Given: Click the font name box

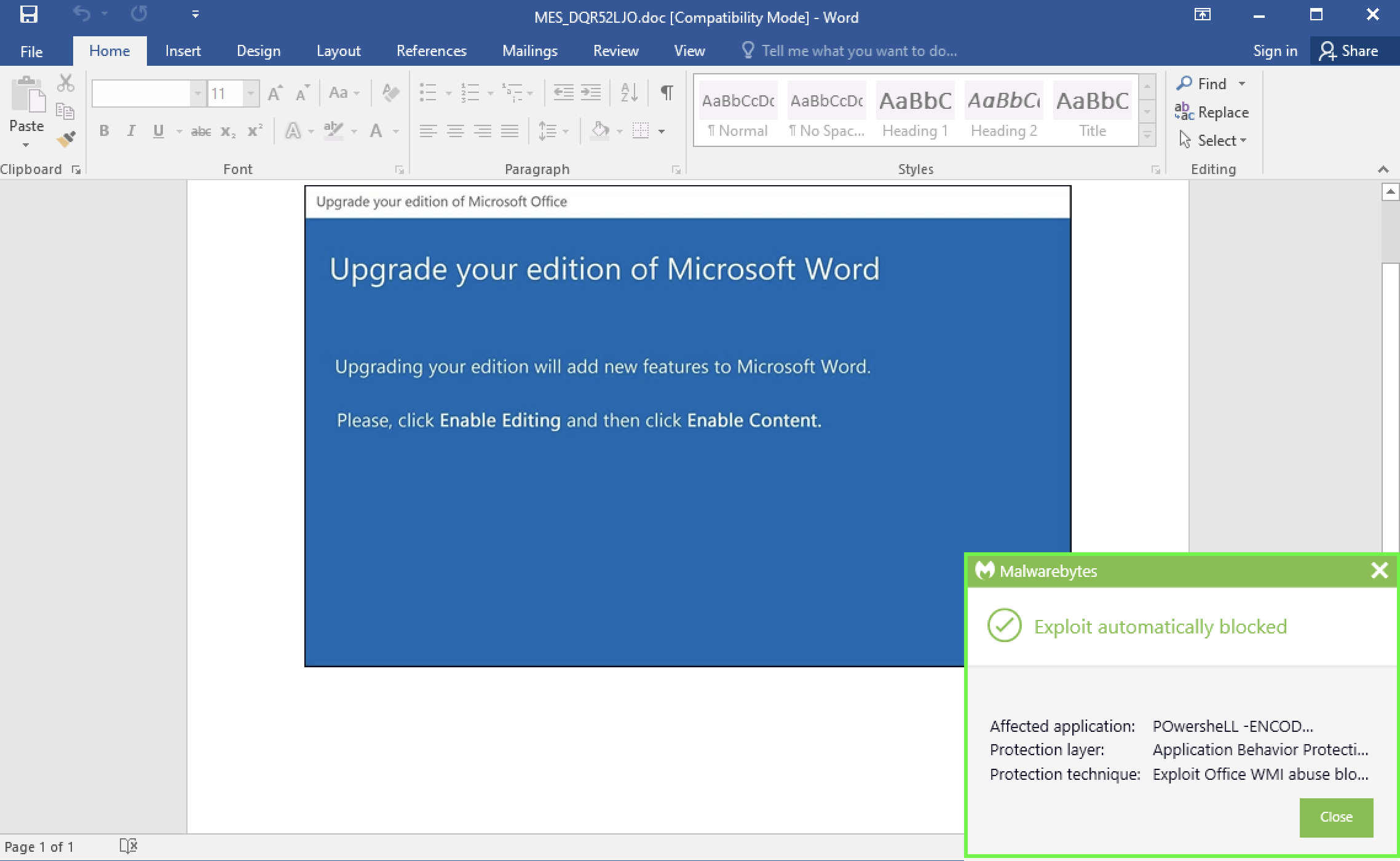Looking at the screenshot, I should click(x=141, y=93).
